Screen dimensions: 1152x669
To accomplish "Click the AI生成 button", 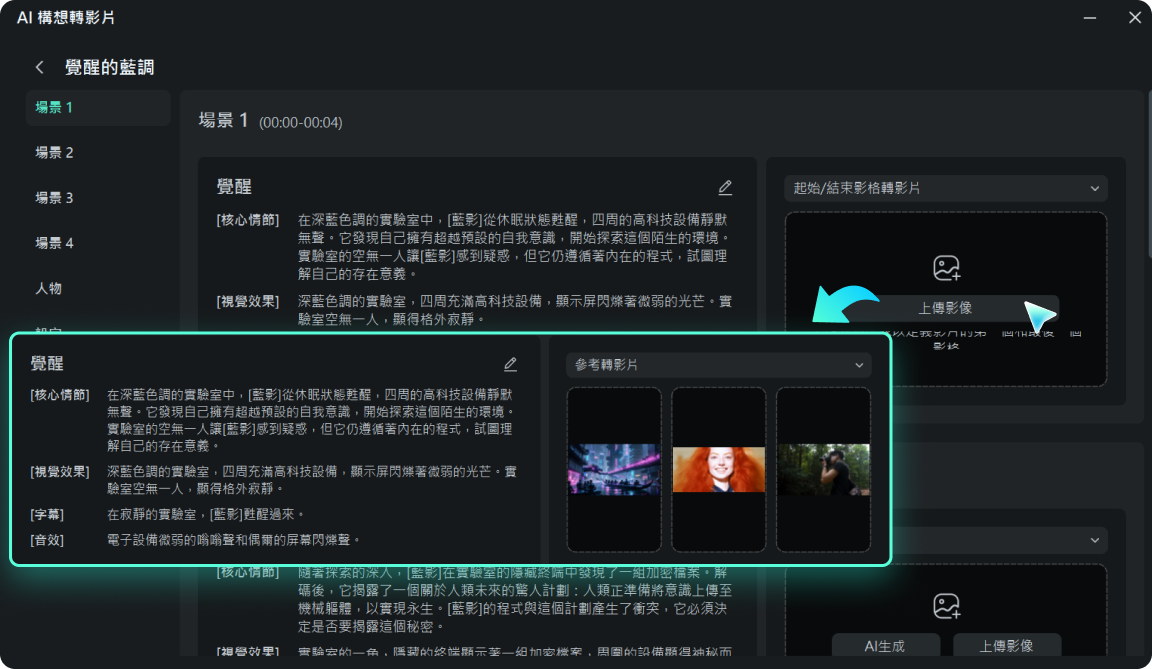I will [885, 646].
